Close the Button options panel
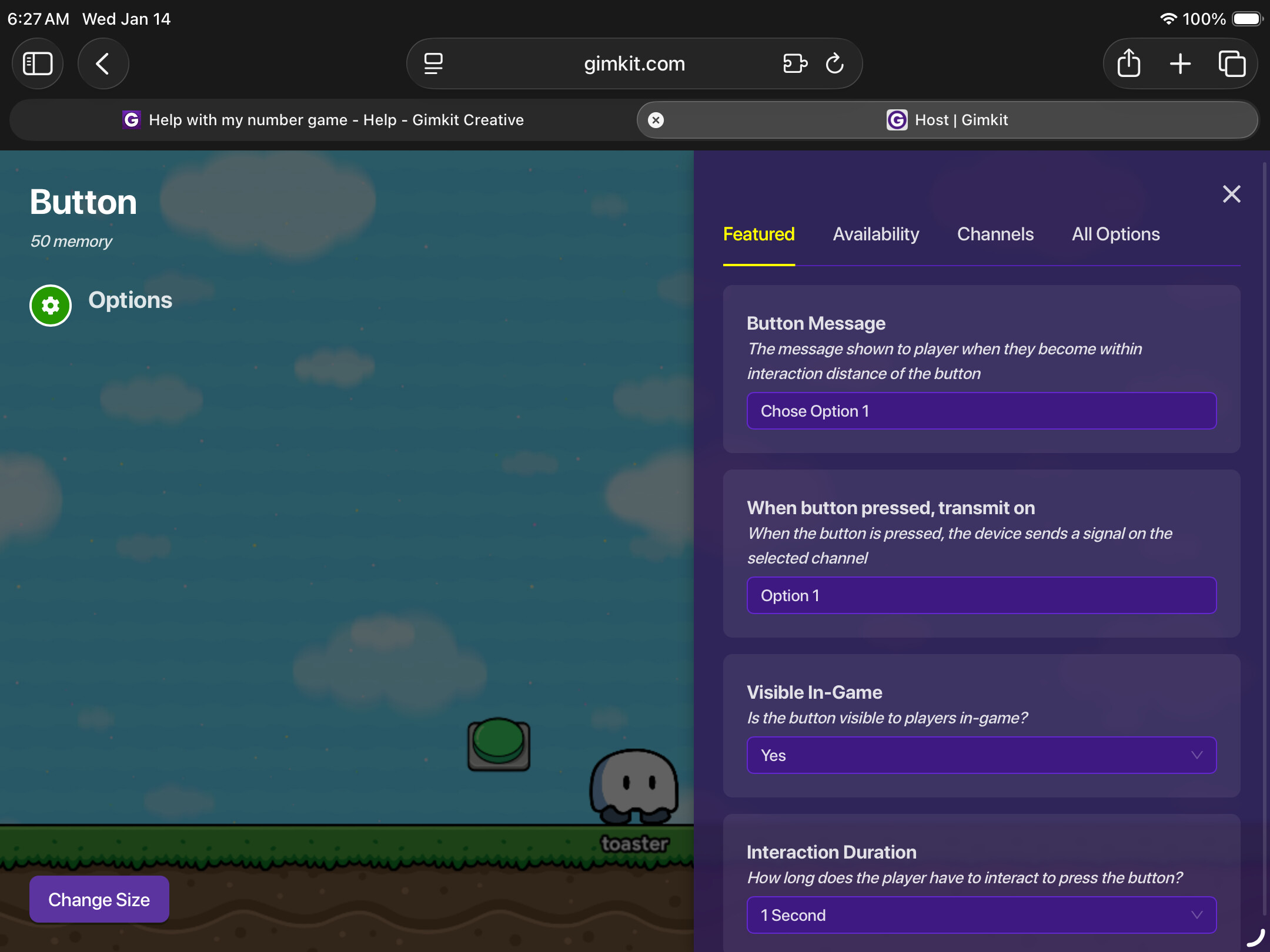 [1231, 194]
